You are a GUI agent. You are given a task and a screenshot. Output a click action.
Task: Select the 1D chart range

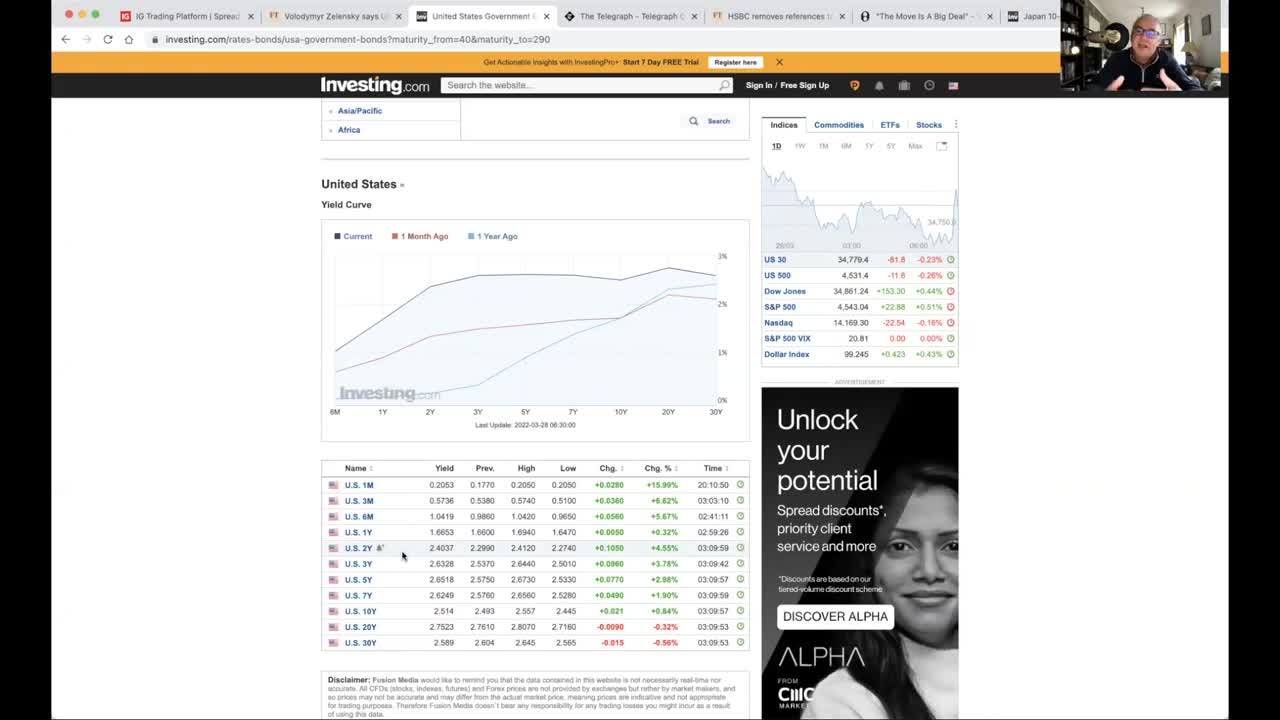[776, 146]
